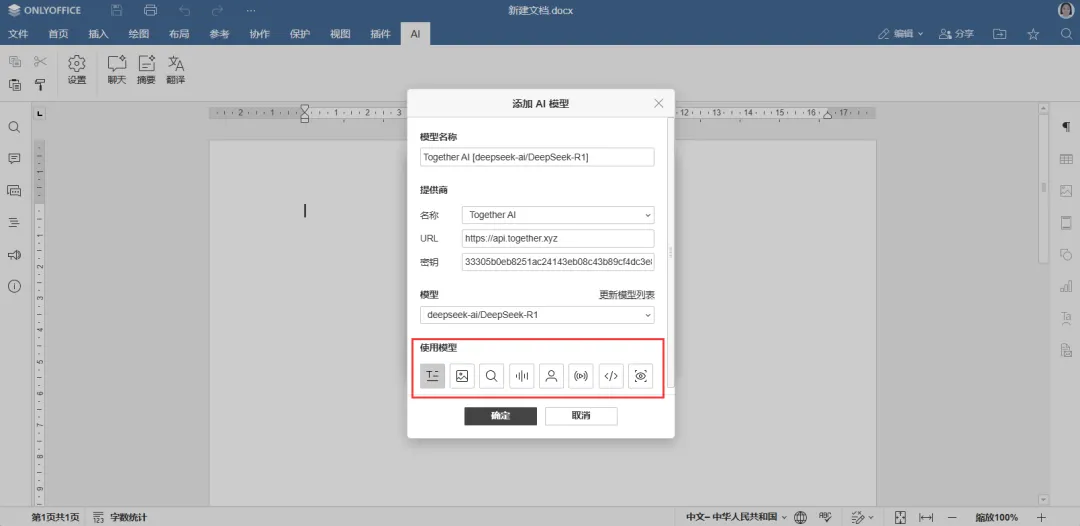Click the zoom in plus button
This screenshot has width=1080, height=526.
1041,517
